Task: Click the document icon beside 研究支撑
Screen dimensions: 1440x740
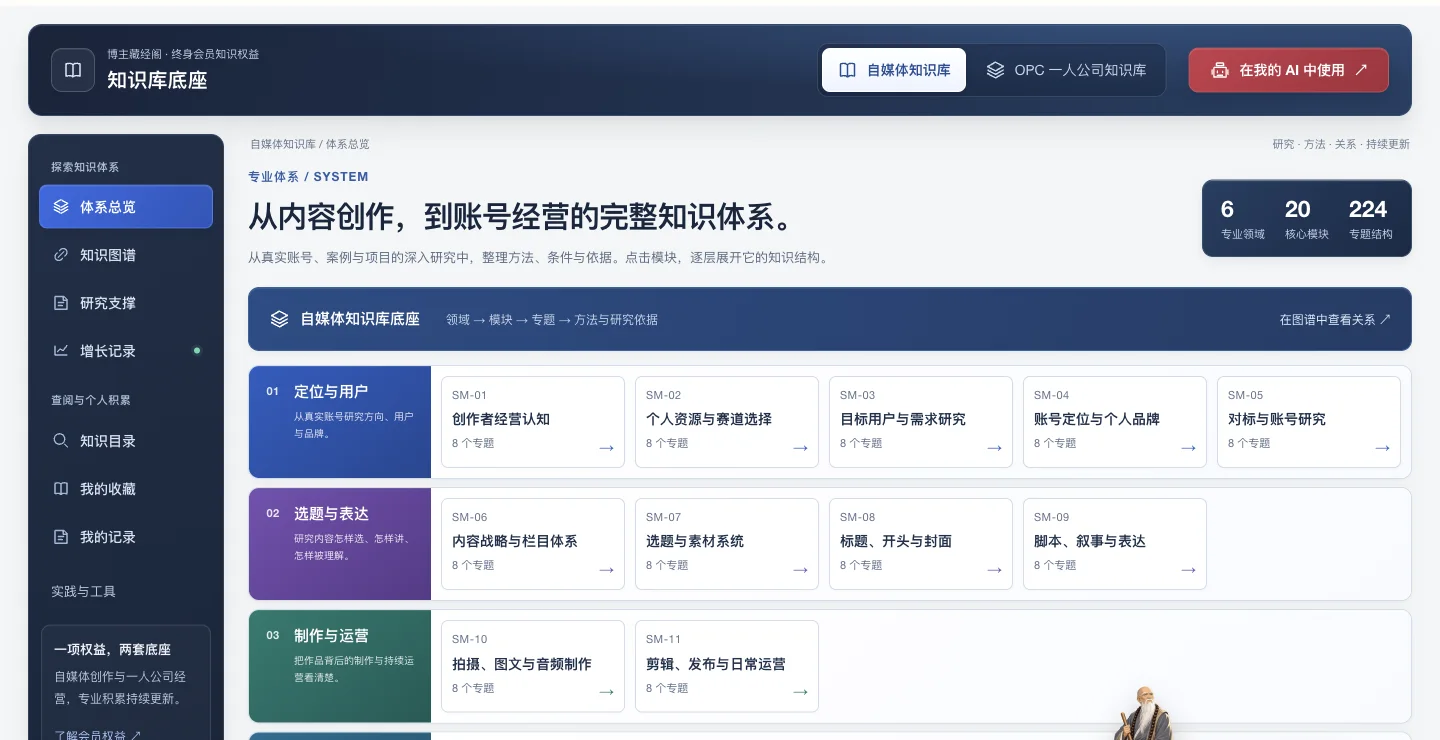Action: click(x=61, y=303)
